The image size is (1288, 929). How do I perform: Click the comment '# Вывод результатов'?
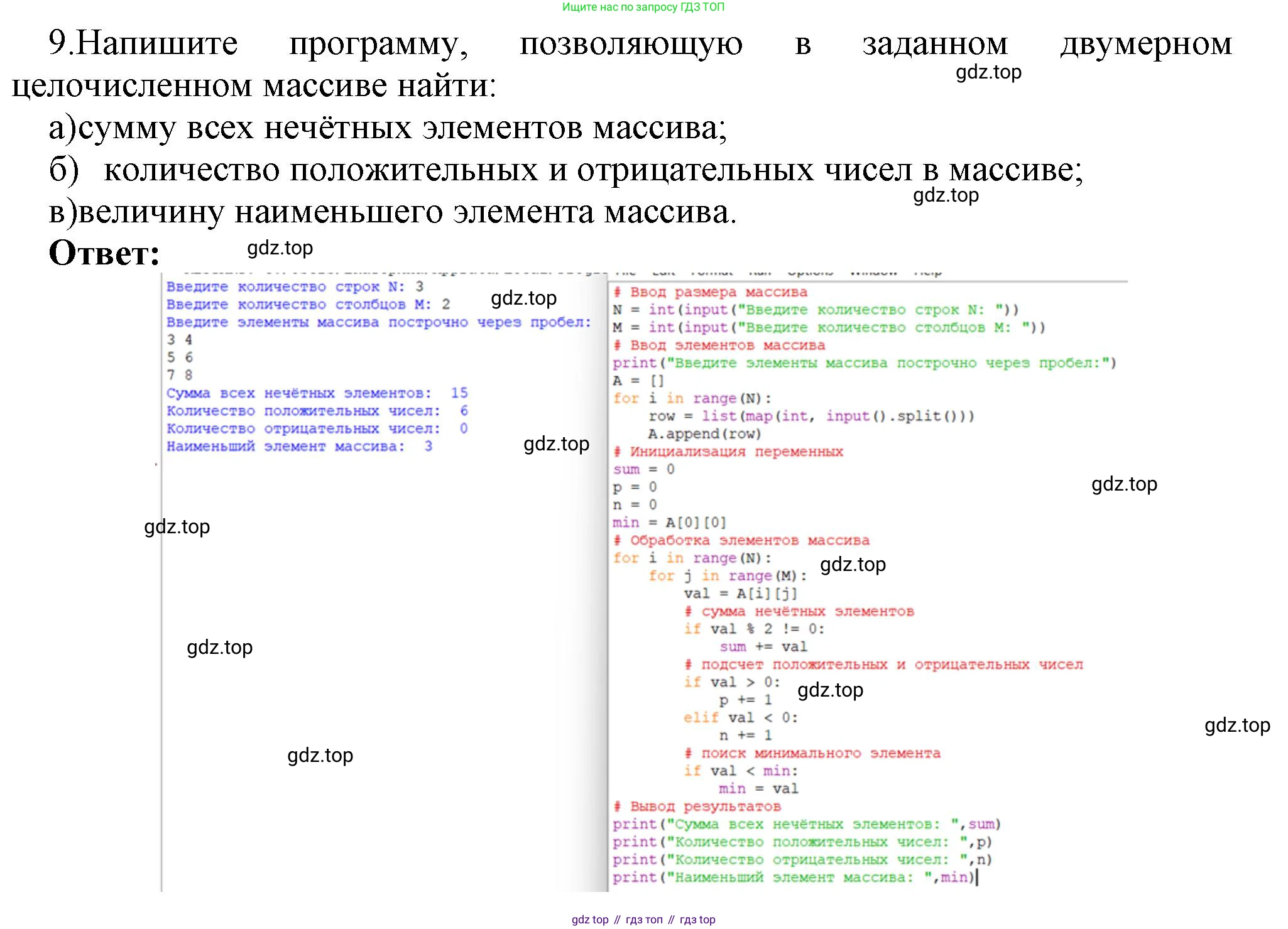[697, 807]
